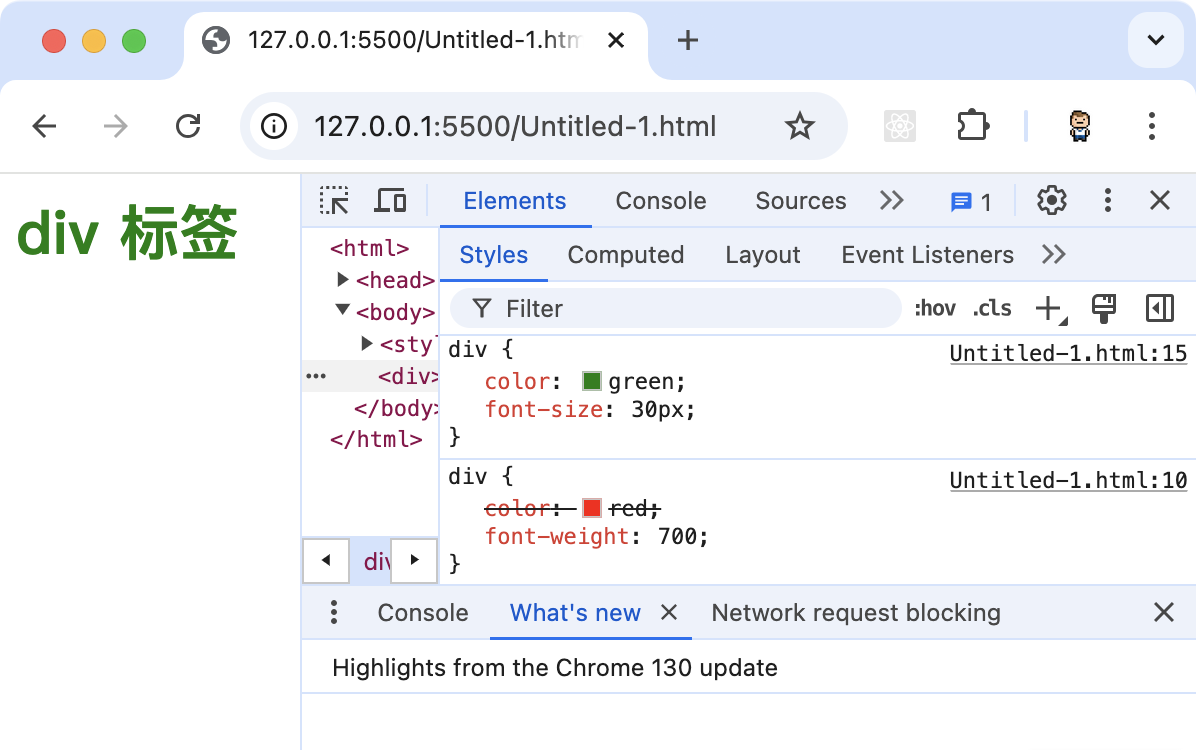Open the Computed styles tab
This screenshot has width=1196, height=750.
[x=626, y=255]
